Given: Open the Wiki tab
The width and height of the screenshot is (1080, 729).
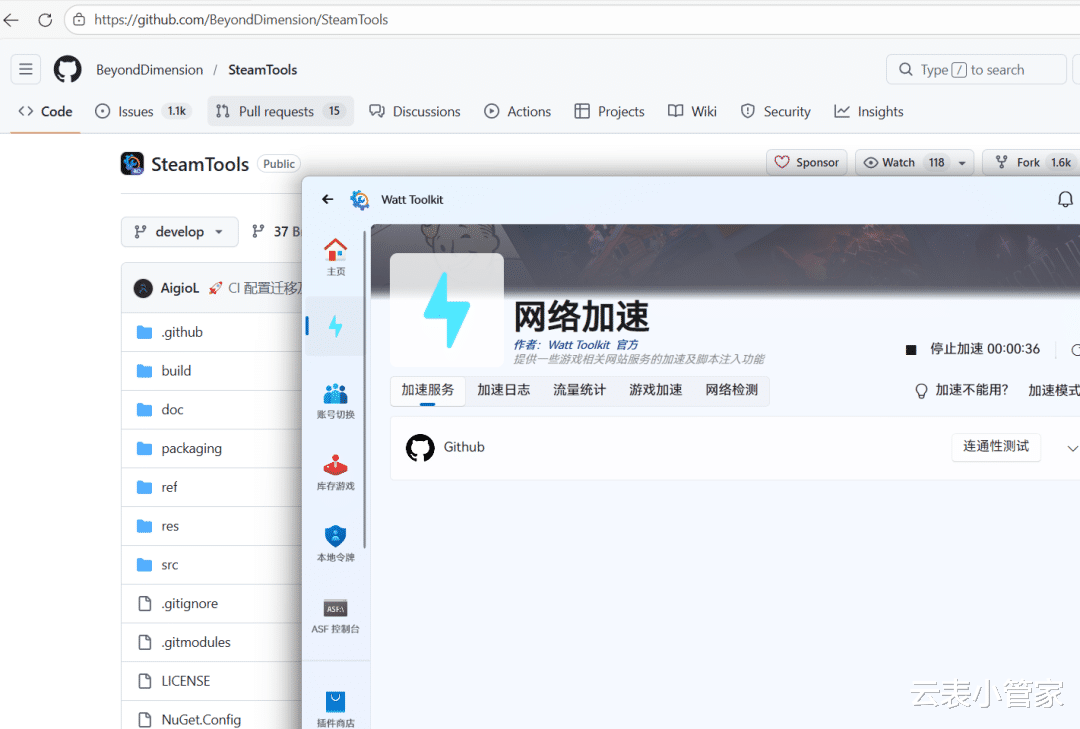Looking at the screenshot, I should click(692, 112).
